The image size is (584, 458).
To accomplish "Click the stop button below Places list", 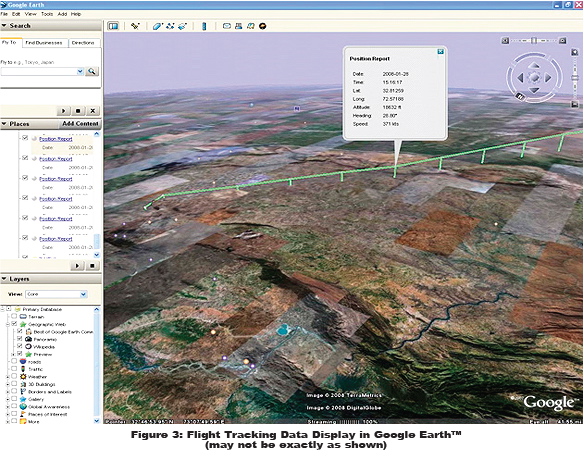I will tap(92, 265).
